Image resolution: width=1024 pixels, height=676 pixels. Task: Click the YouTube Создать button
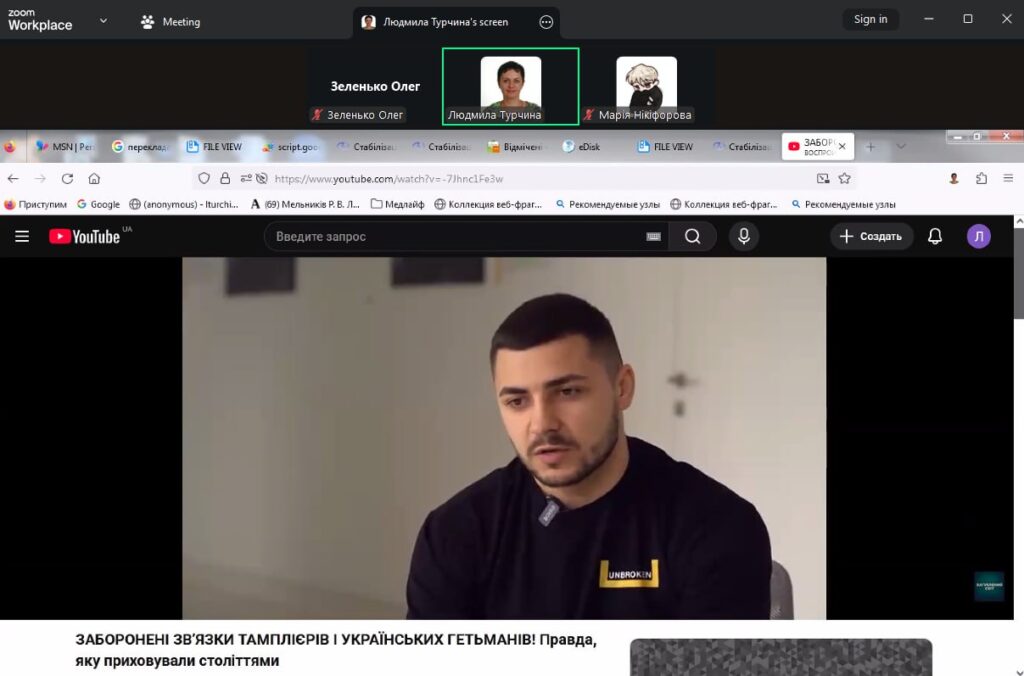pos(871,237)
